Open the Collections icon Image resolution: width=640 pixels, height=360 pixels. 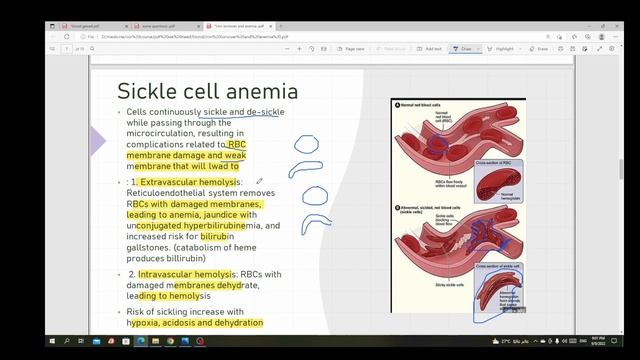[588, 37]
